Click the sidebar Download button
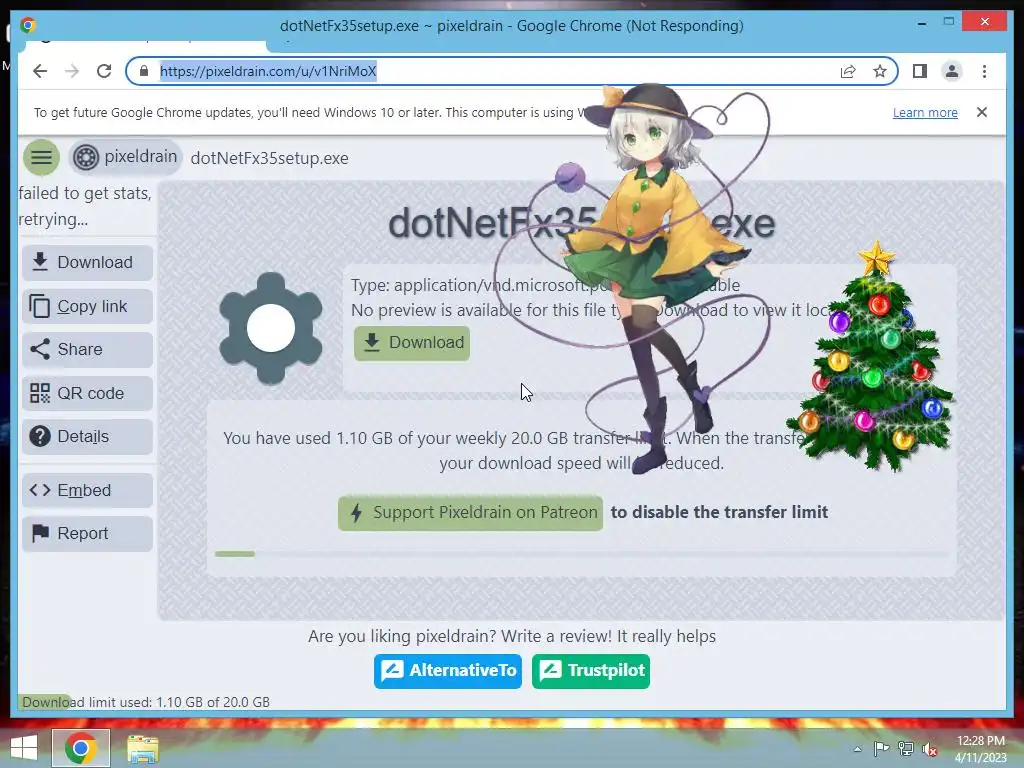The image size is (1024, 768). [88, 263]
